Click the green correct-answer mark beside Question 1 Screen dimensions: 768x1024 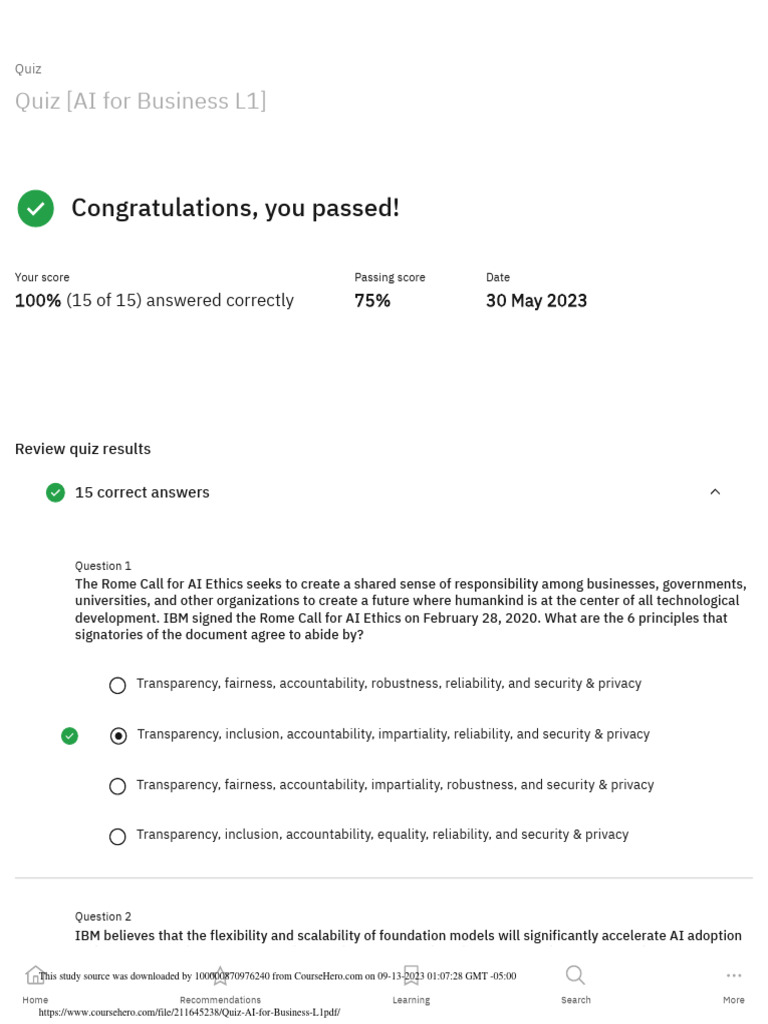[x=69, y=736]
